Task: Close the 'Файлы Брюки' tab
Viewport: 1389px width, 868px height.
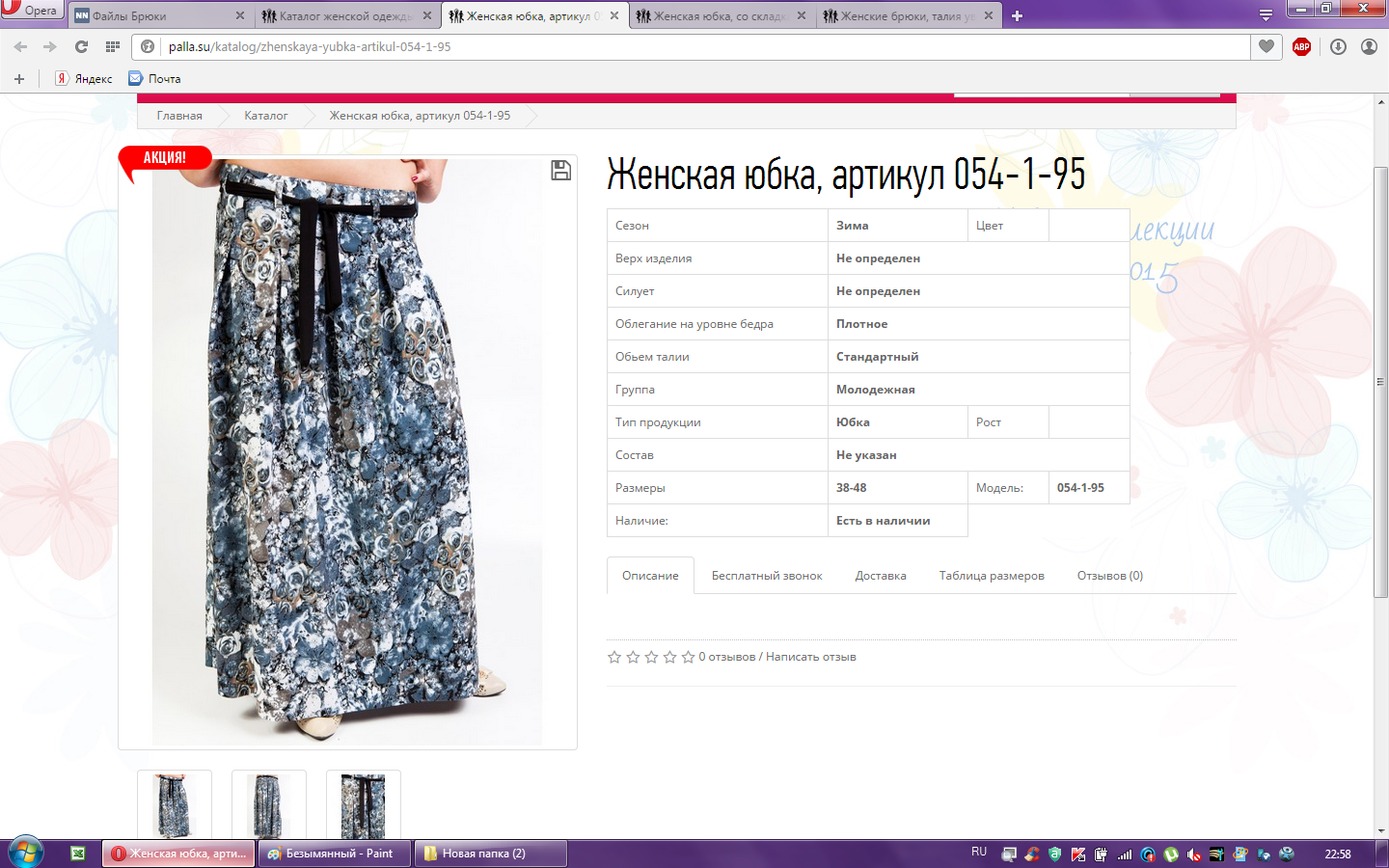Action: click(240, 15)
